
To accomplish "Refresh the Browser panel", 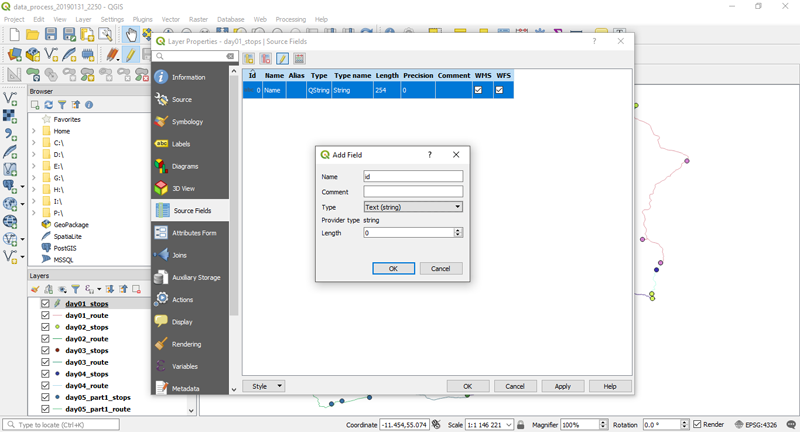I will tap(48, 105).
